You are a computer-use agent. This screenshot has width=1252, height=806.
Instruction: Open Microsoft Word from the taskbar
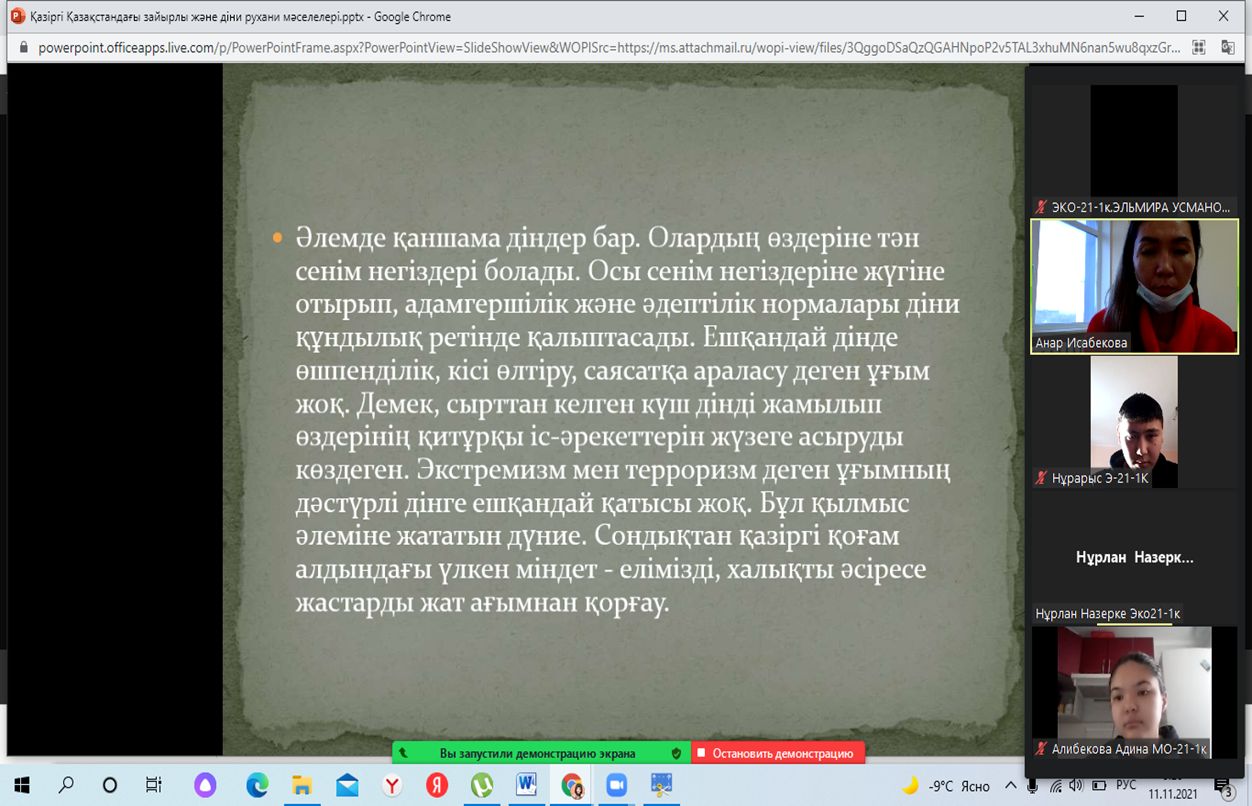click(x=526, y=785)
